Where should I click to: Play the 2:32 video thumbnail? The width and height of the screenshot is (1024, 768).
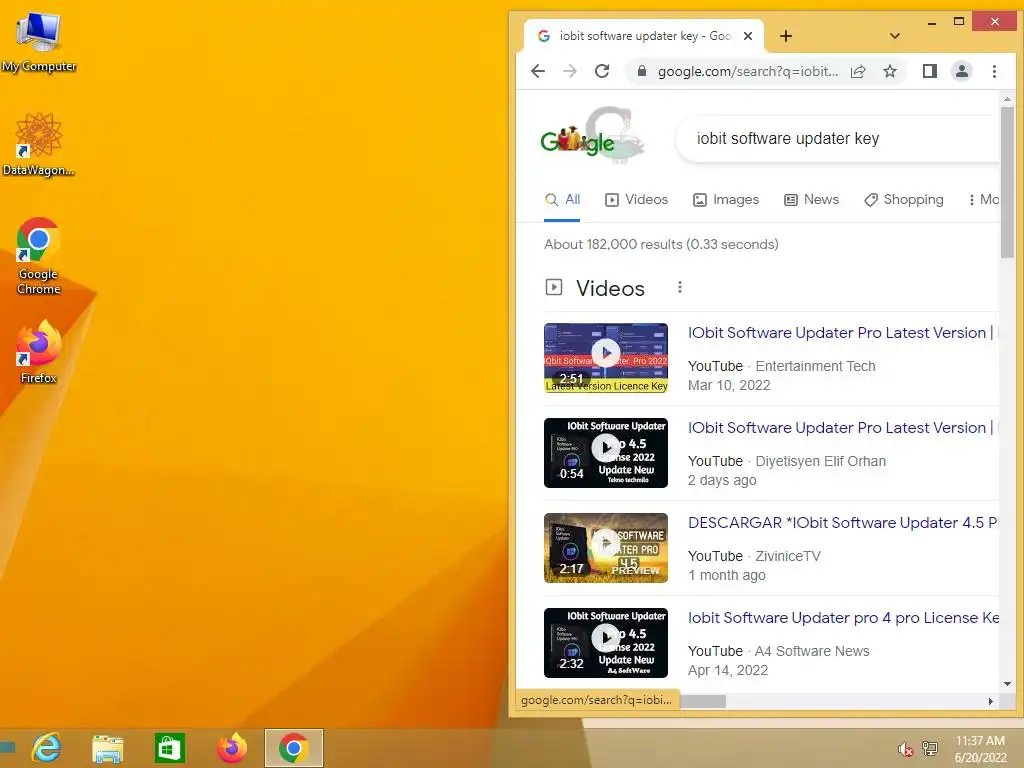click(x=606, y=643)
